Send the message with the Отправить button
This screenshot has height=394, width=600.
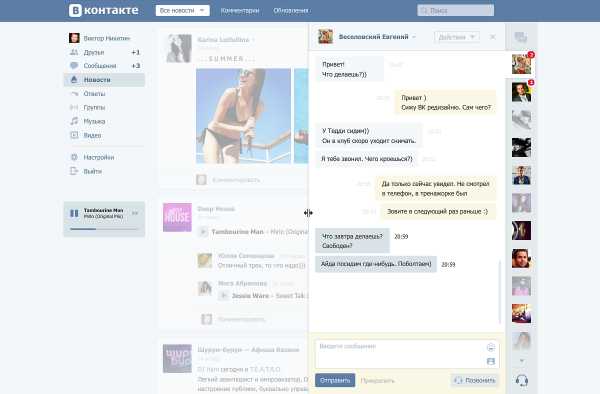coord(335,380)
